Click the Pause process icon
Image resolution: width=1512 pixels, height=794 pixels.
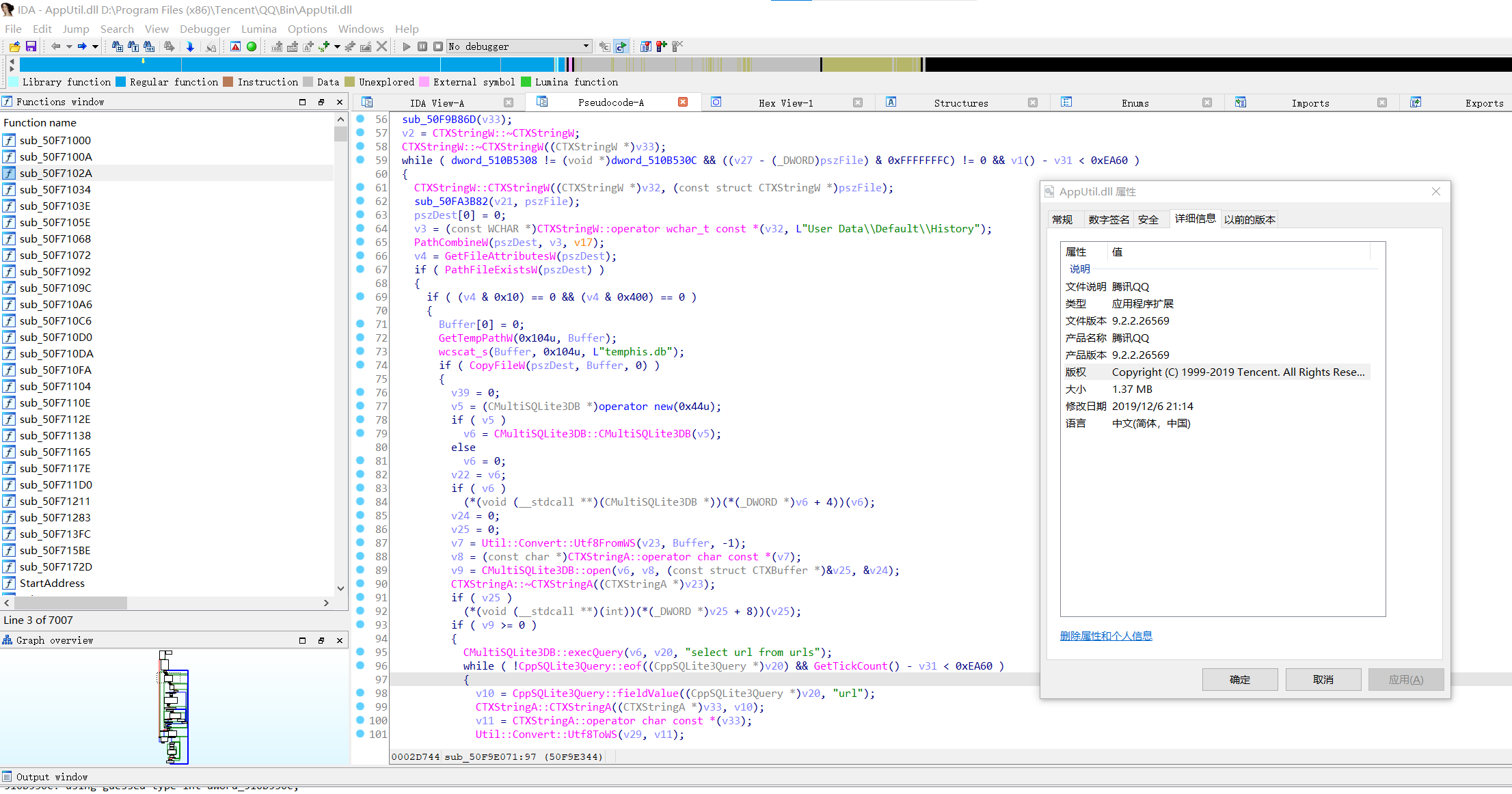coord(422,46)
